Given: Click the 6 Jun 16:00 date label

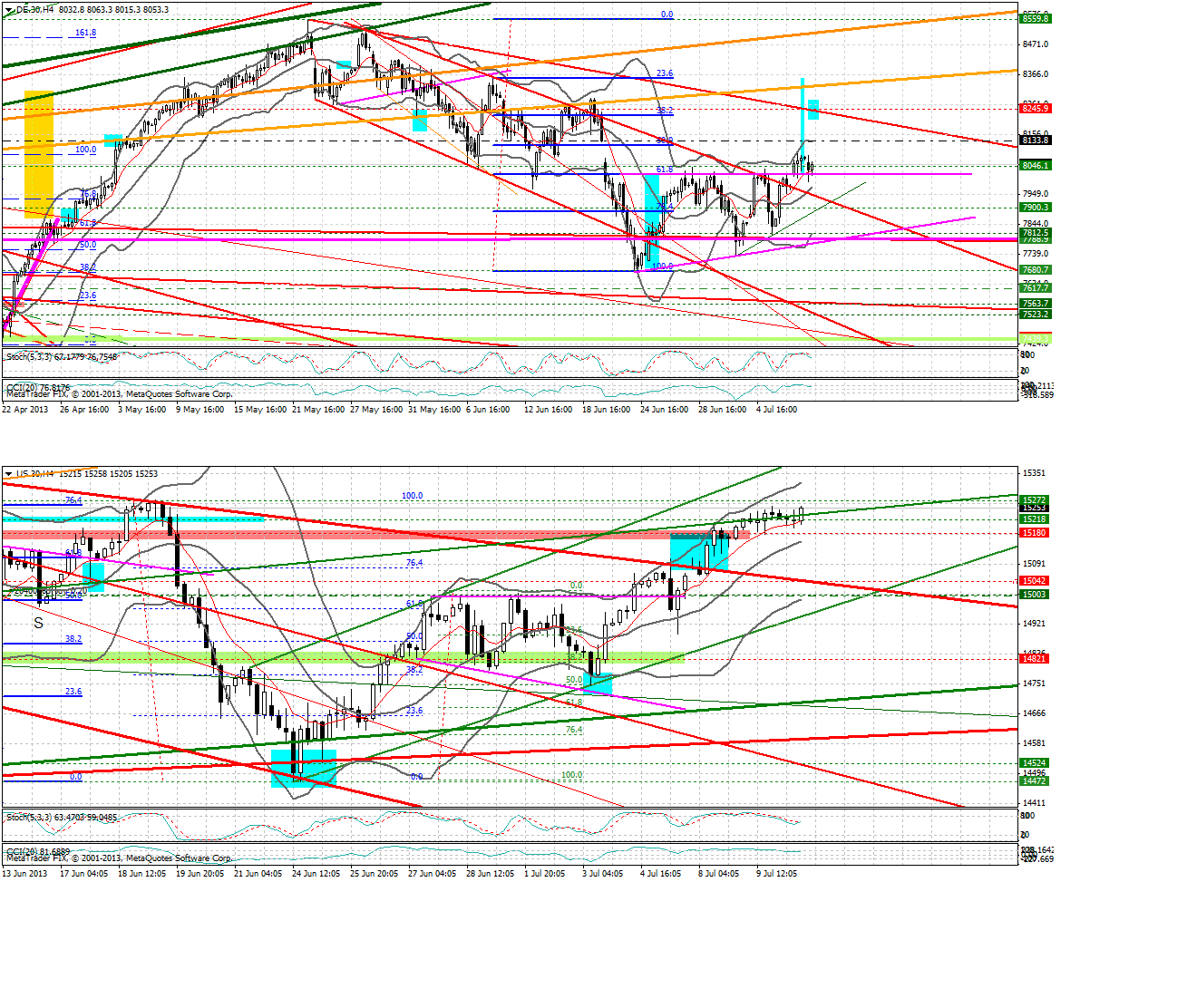Looking at the screenshot, I should coord(490,409).
